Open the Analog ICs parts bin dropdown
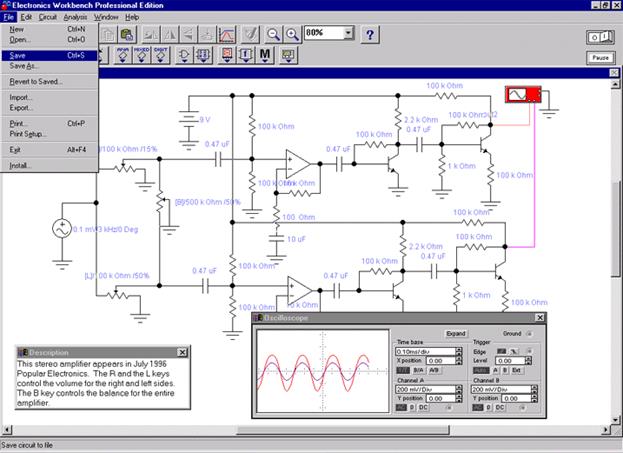623x453 pixels. pyautogui.click(x=123, y=55)
